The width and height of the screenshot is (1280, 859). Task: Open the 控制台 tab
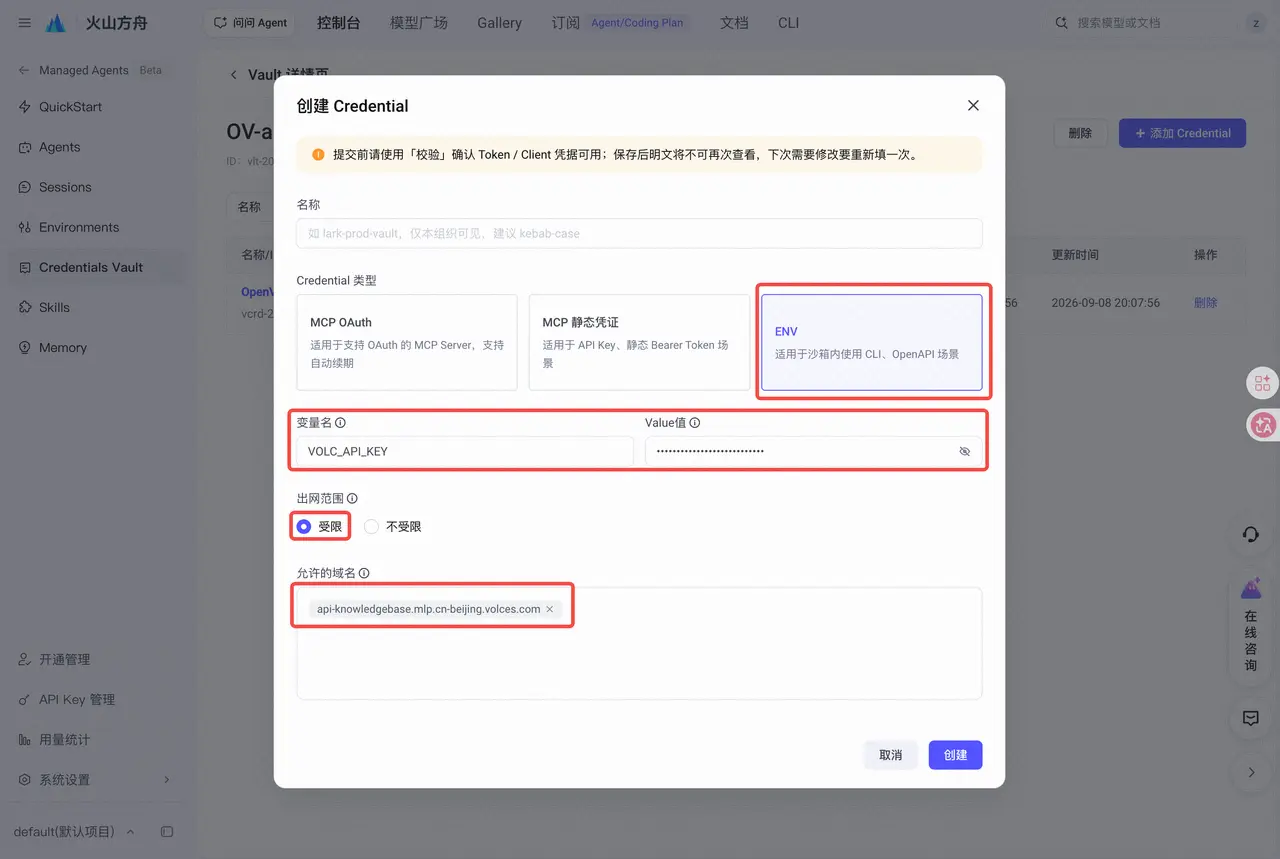[x=338, y=23]
